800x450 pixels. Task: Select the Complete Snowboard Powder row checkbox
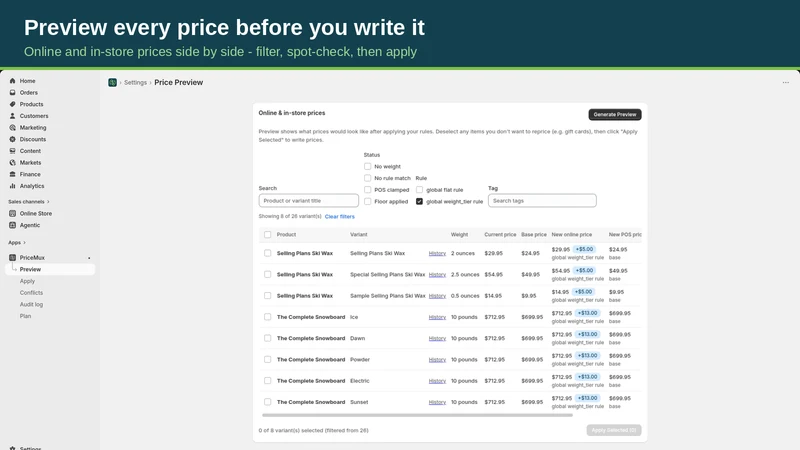(267, 360)
